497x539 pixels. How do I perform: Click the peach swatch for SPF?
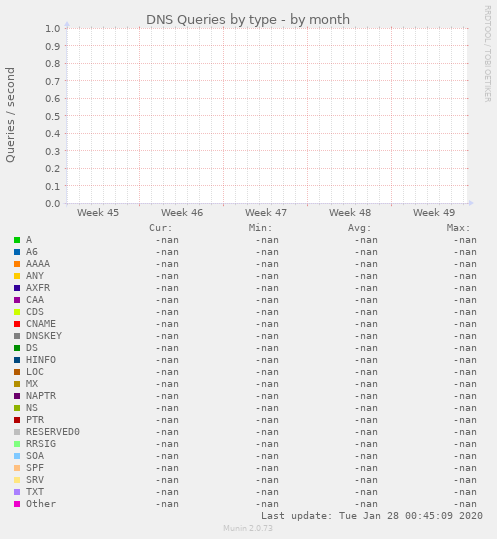(x=17, y=468)
